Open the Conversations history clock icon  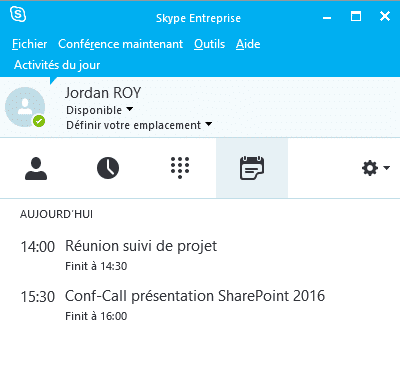coord(108,168)
